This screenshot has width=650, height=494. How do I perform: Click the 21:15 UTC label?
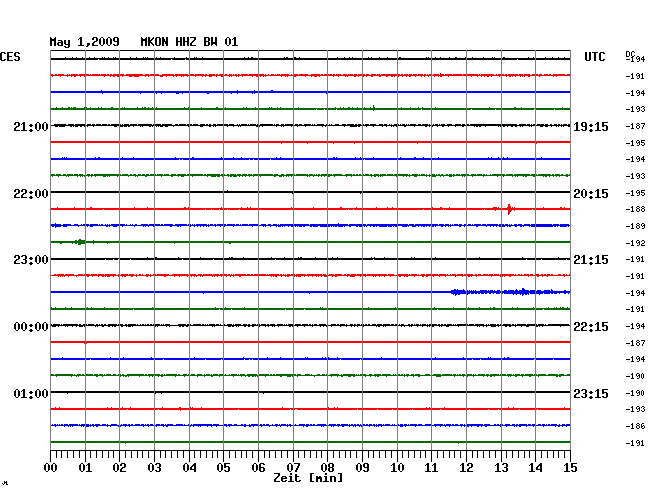coord(591,260)
